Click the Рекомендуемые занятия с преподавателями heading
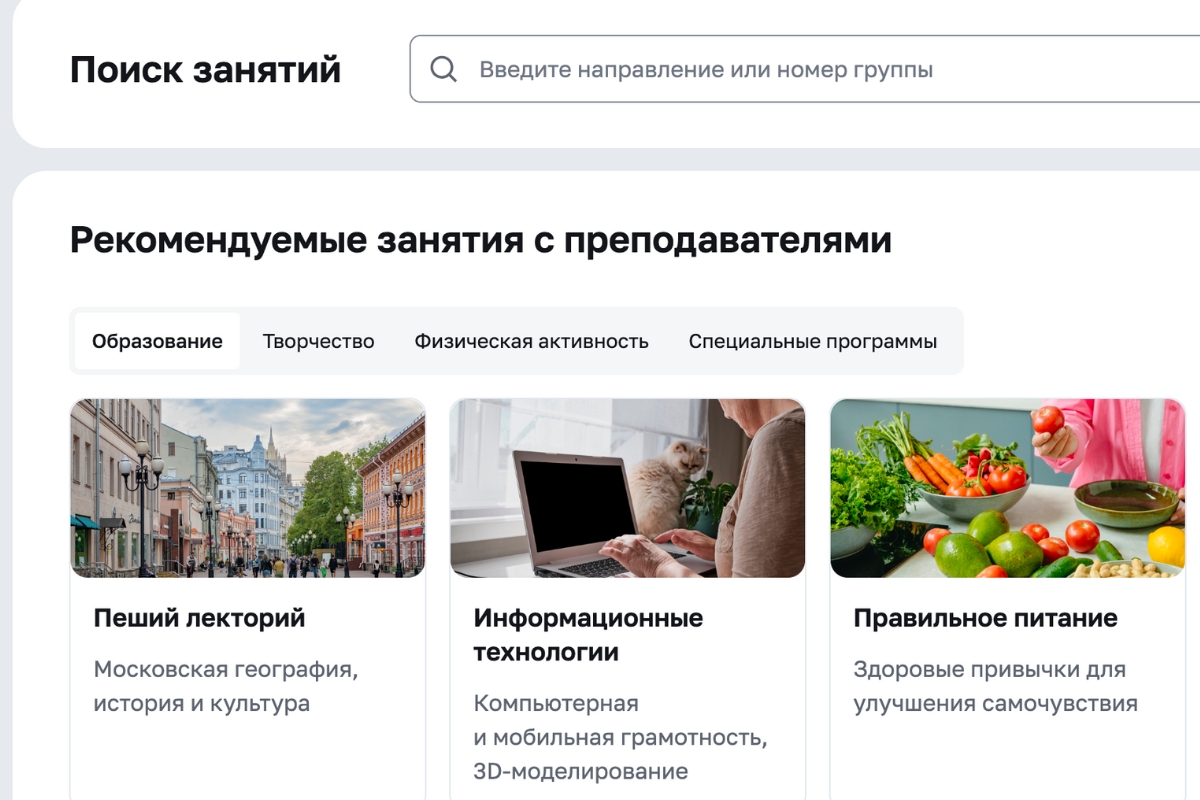 point(480,241)
